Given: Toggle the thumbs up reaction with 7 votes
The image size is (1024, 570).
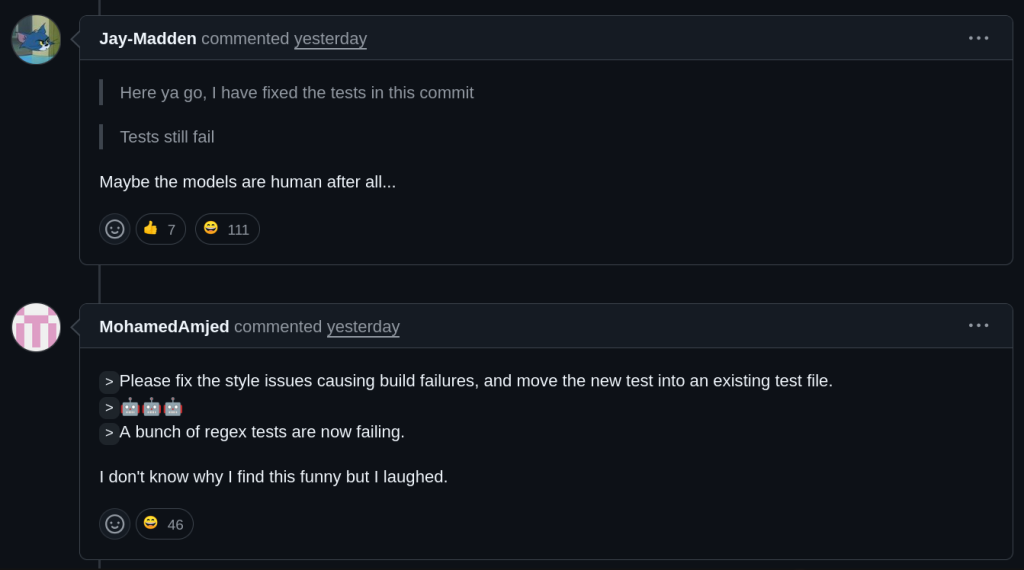Looking at the screenshot, I should [x=161, y=229].
